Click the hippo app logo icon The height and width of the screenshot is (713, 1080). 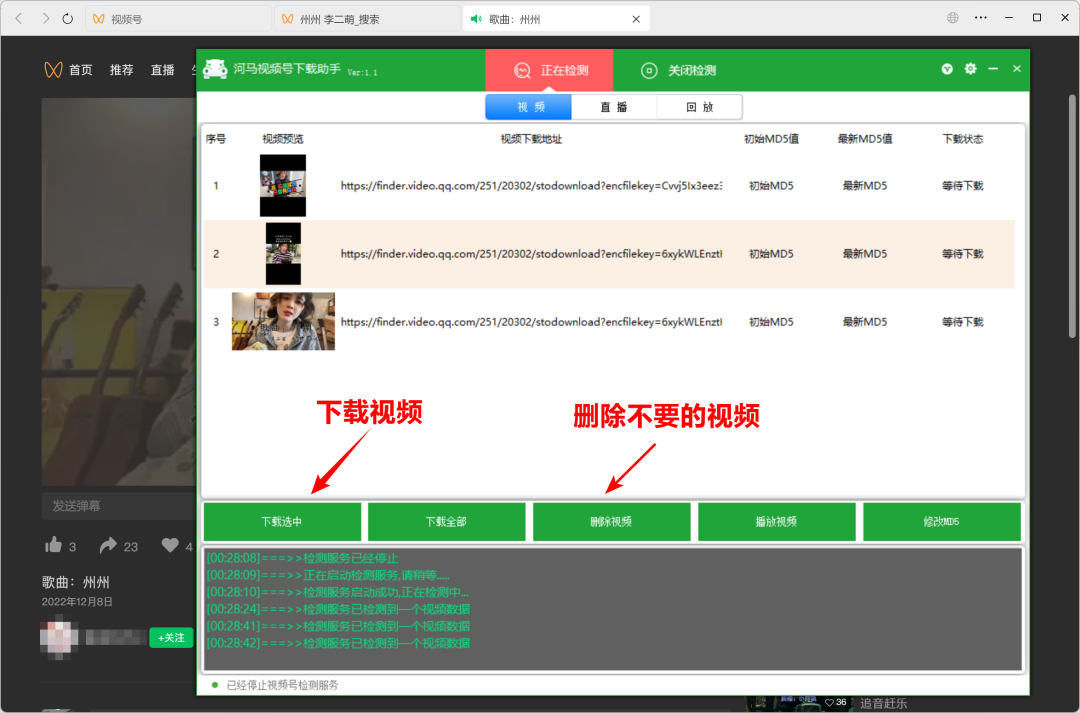tap(216, 69)
